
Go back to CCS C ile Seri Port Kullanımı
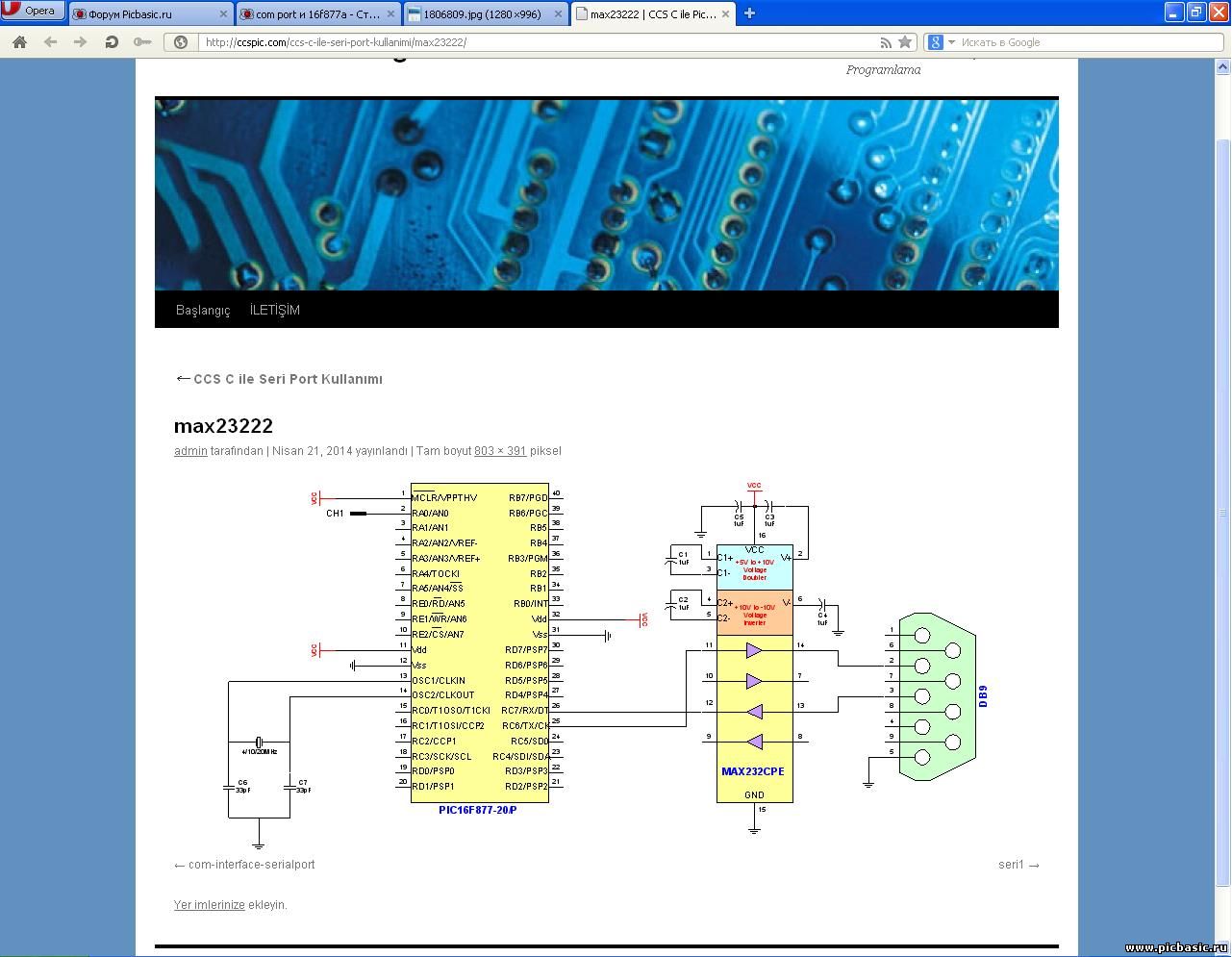279,379
